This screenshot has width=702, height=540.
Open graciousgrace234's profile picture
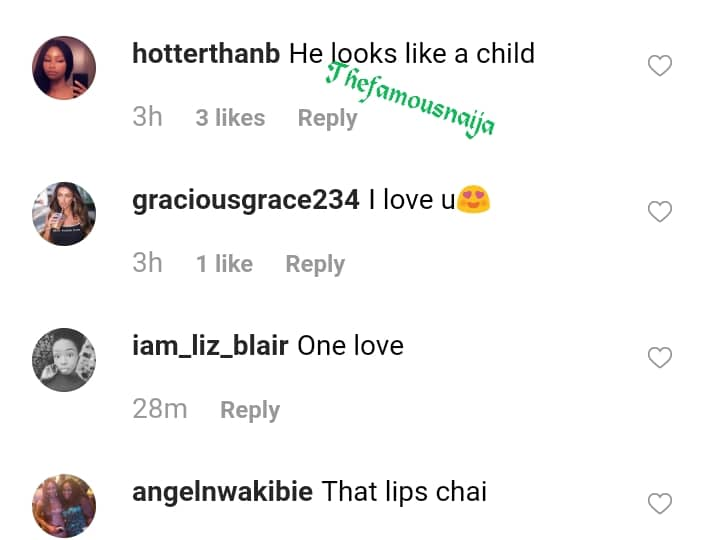[x=64, y=214]
